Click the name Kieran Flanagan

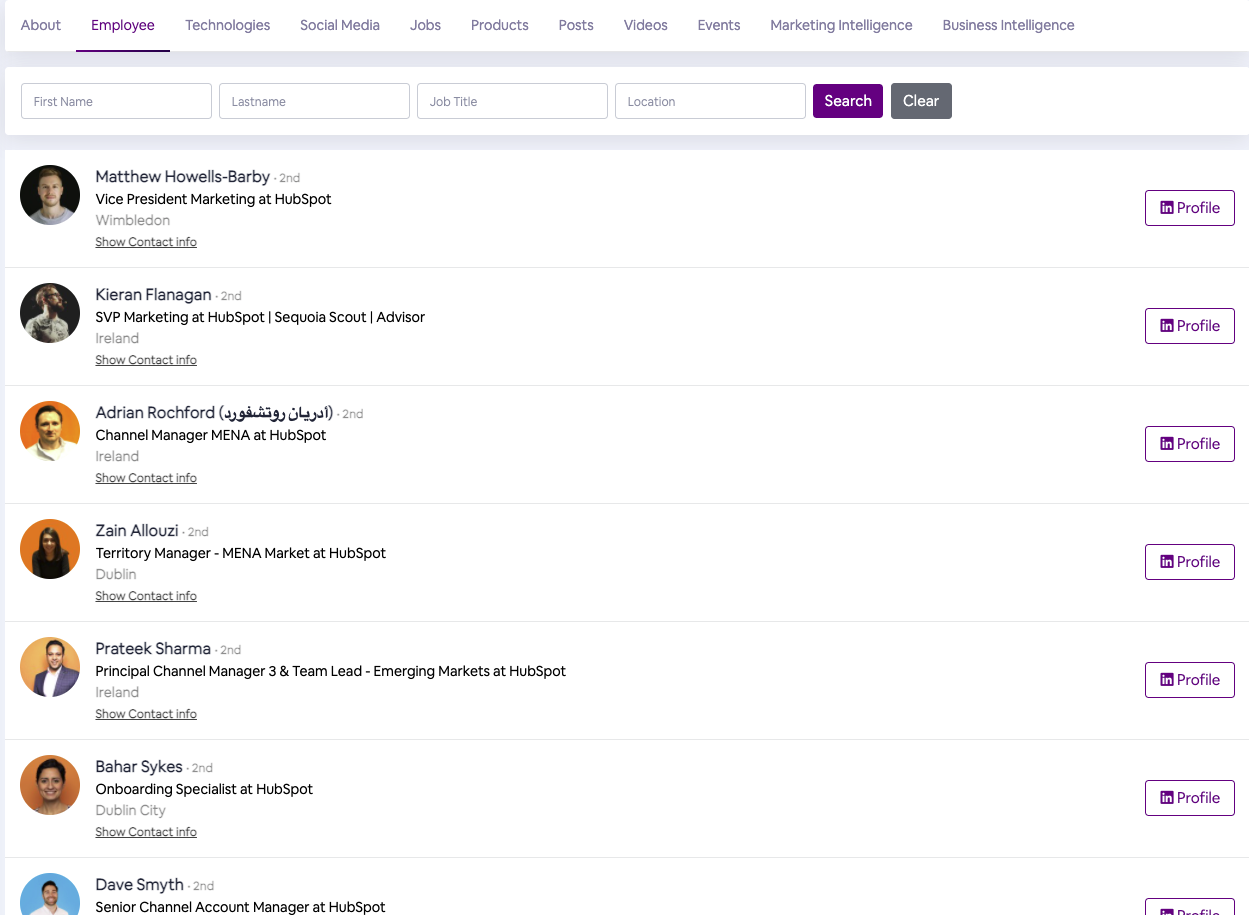click(x=154, y=295)
